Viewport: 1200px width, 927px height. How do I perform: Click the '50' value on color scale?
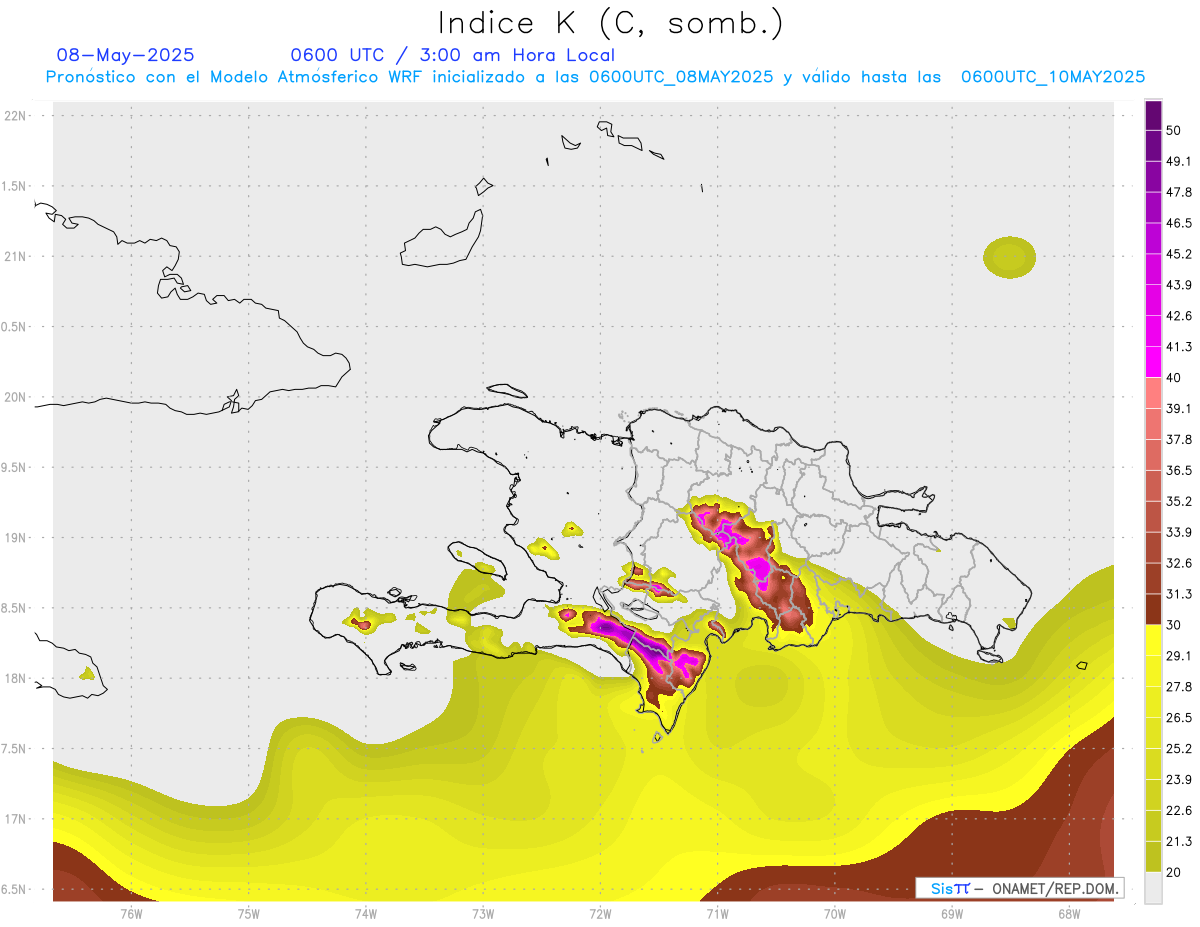(1174, 130)
